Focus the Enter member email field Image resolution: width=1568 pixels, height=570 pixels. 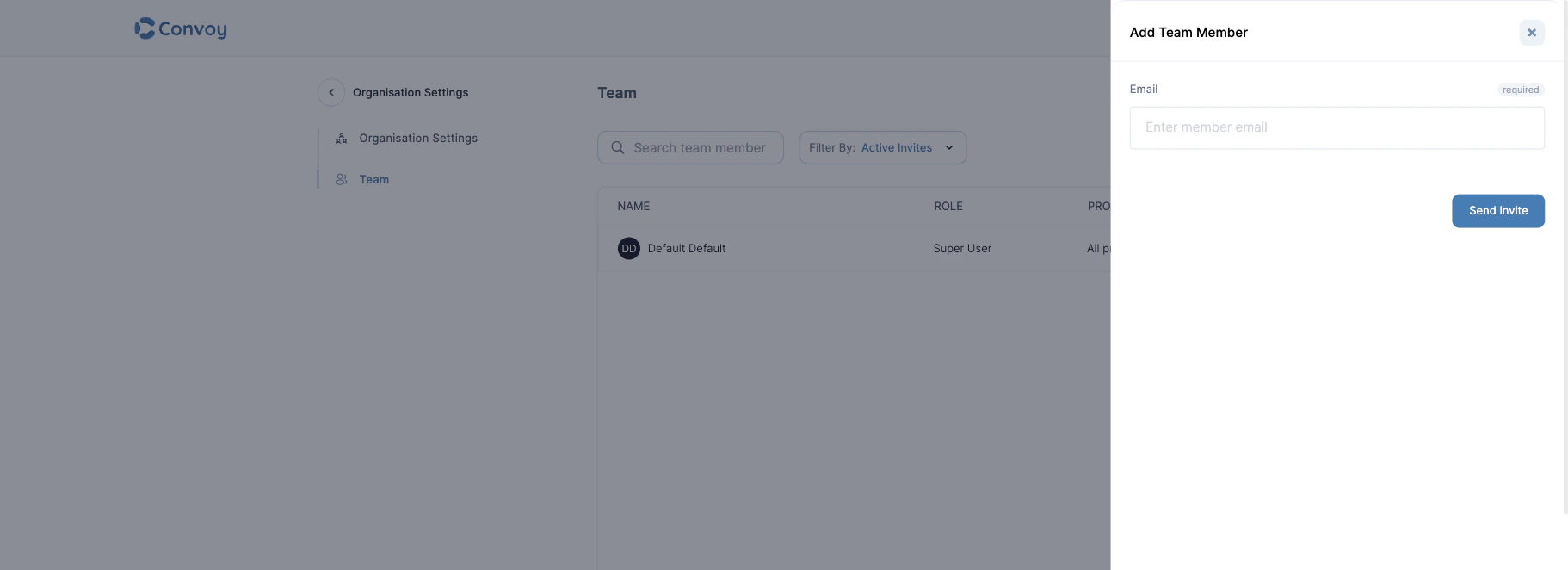[x=1337, y=127]
